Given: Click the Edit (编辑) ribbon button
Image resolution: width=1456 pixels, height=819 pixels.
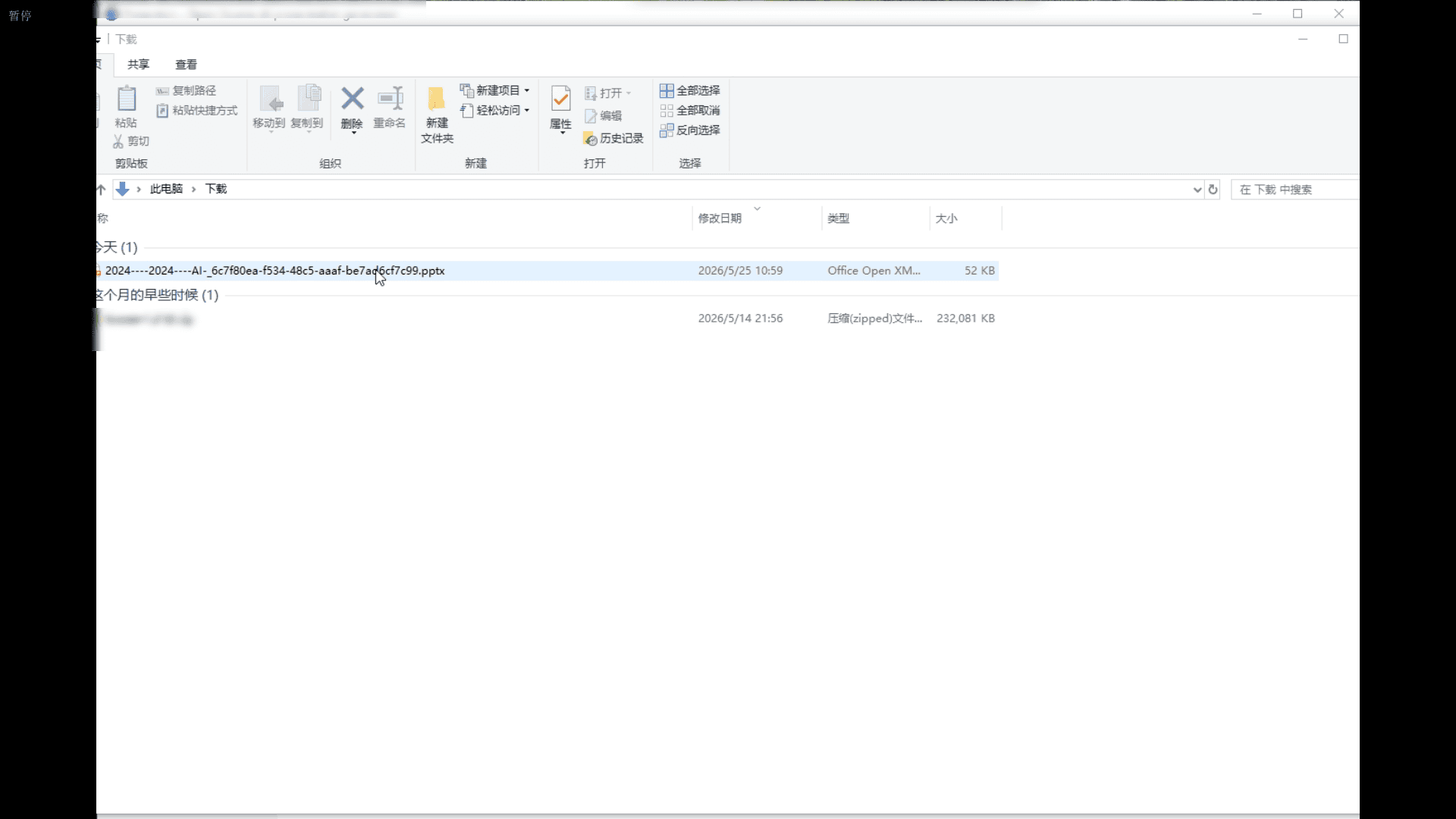Looking at the screenshot, I should [x=603, y=116].
